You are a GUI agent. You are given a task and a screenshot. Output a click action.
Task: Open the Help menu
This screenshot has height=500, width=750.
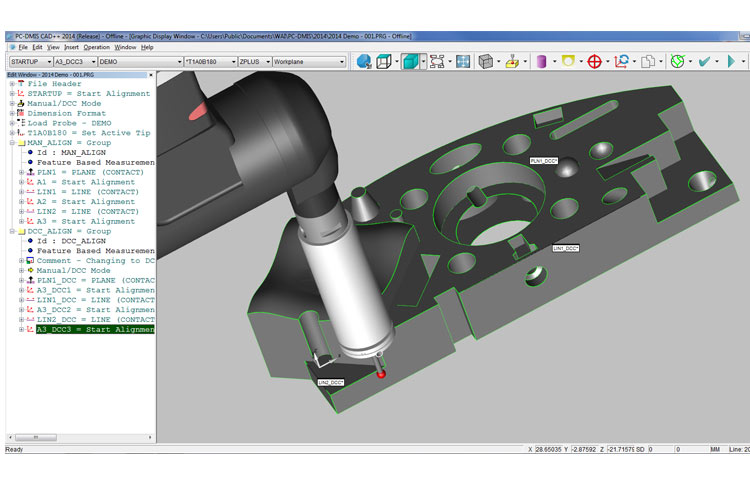coord(147,47)
